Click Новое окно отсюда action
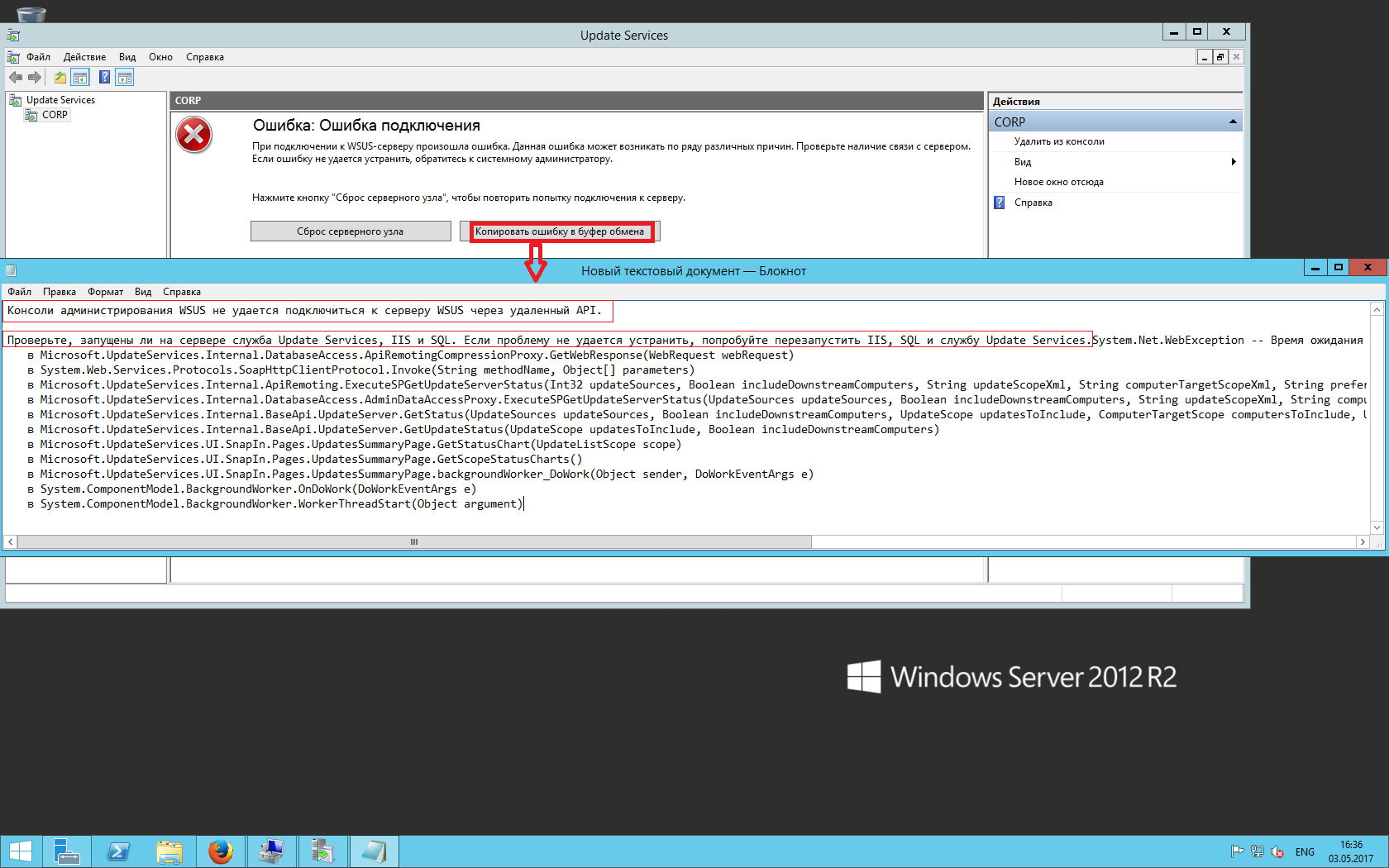Viewport: 1389px width, 868px height. point(1058,182)
